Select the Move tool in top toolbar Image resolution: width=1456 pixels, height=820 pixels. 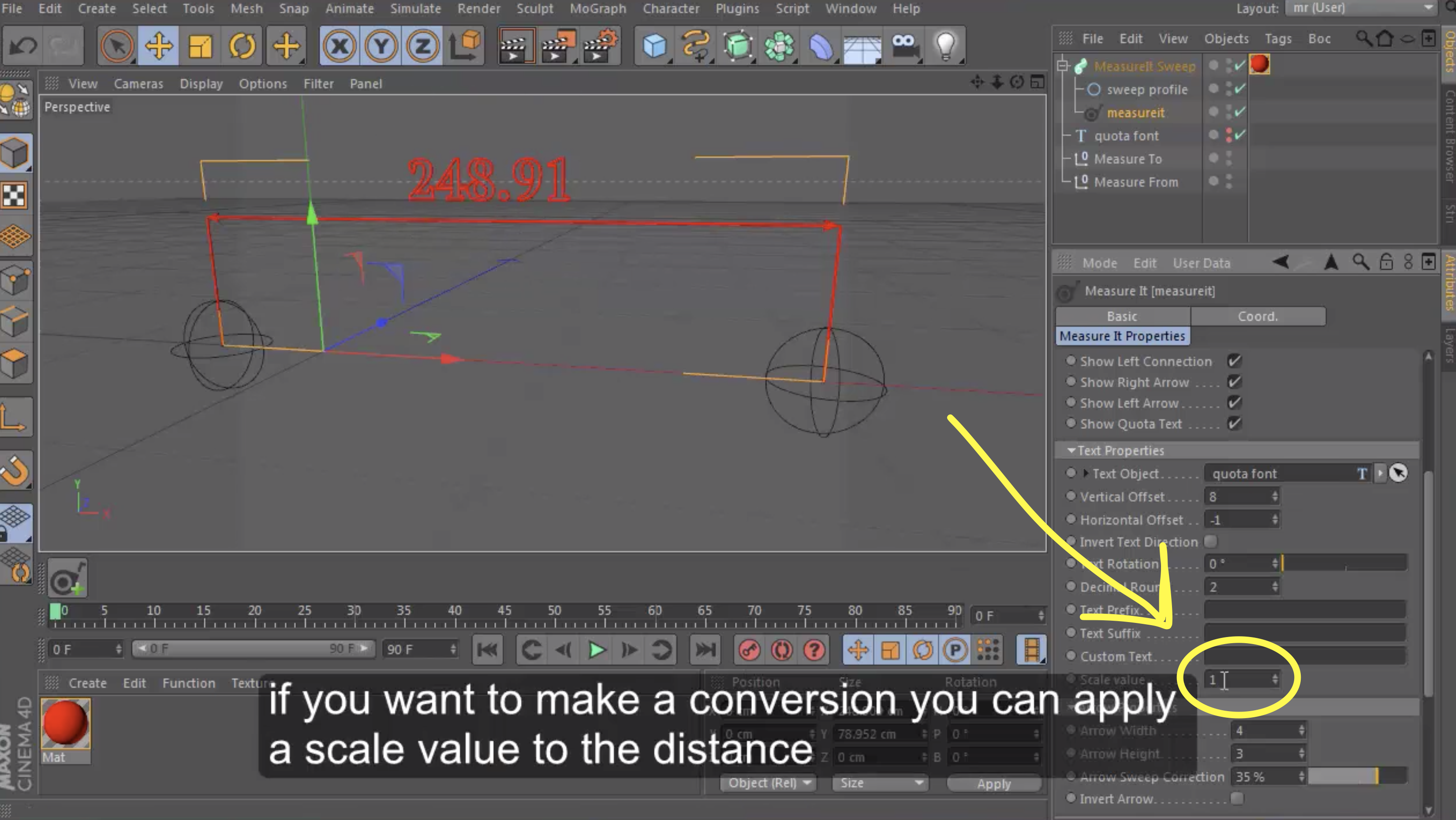[x=158, y=46]
